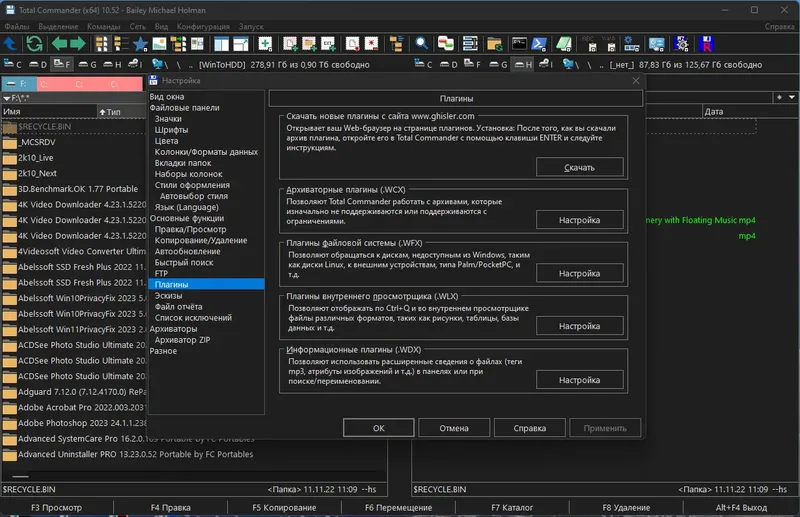Open the command prompt toolbar icon
The height and width of the screenshot is (517, 800).
[519, 43]
